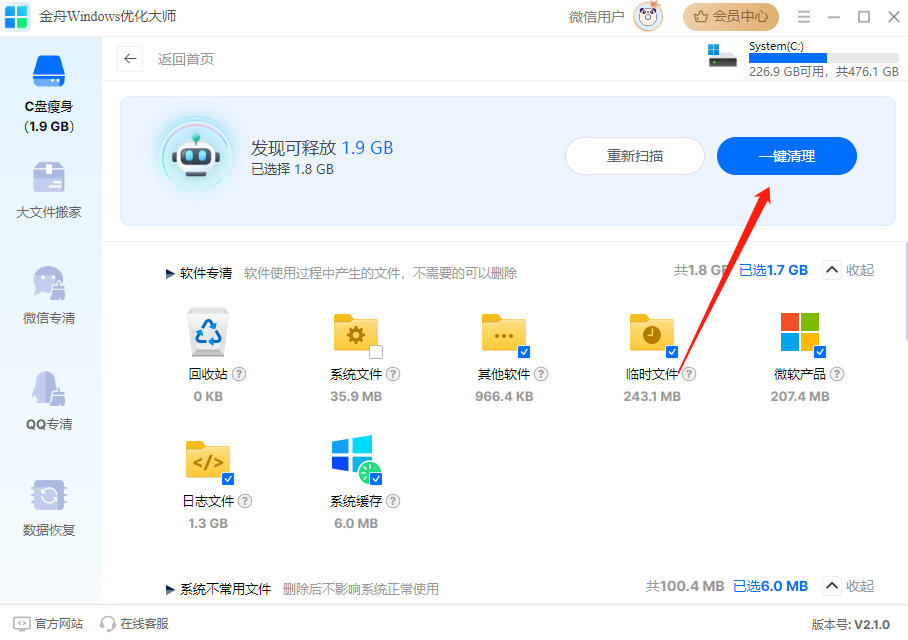Screen dimensions: 908x640
Task: Check the 系统文件 checkbox
Action: coord(376,352)
